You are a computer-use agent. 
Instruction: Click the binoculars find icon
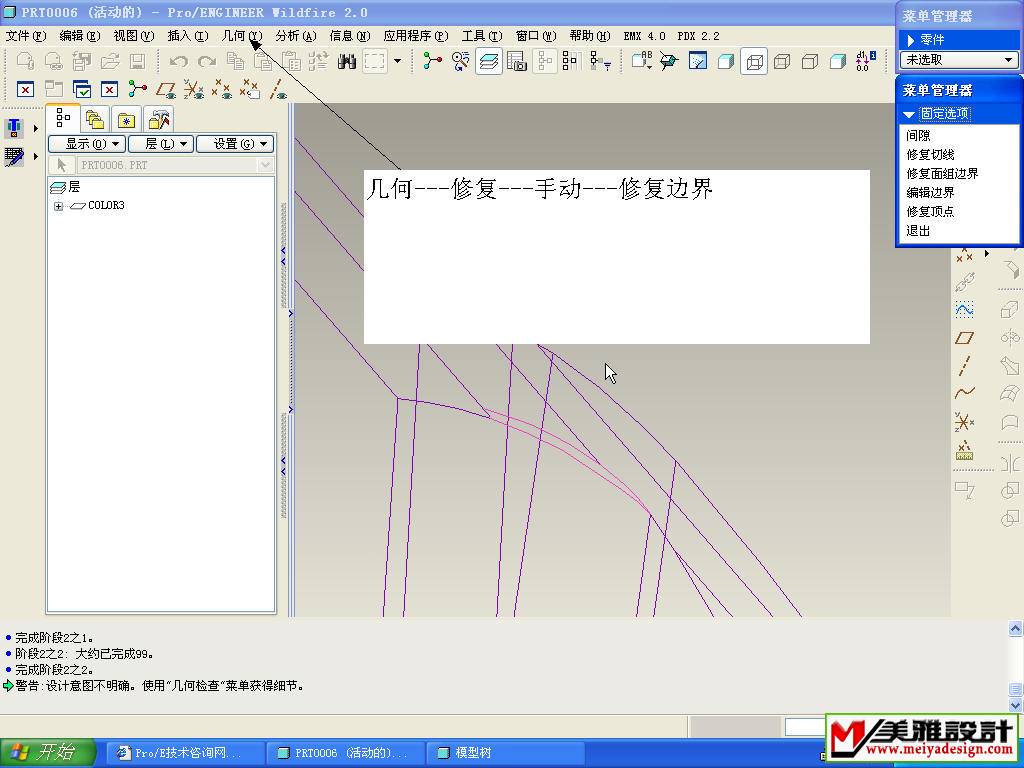click(347, 61)
